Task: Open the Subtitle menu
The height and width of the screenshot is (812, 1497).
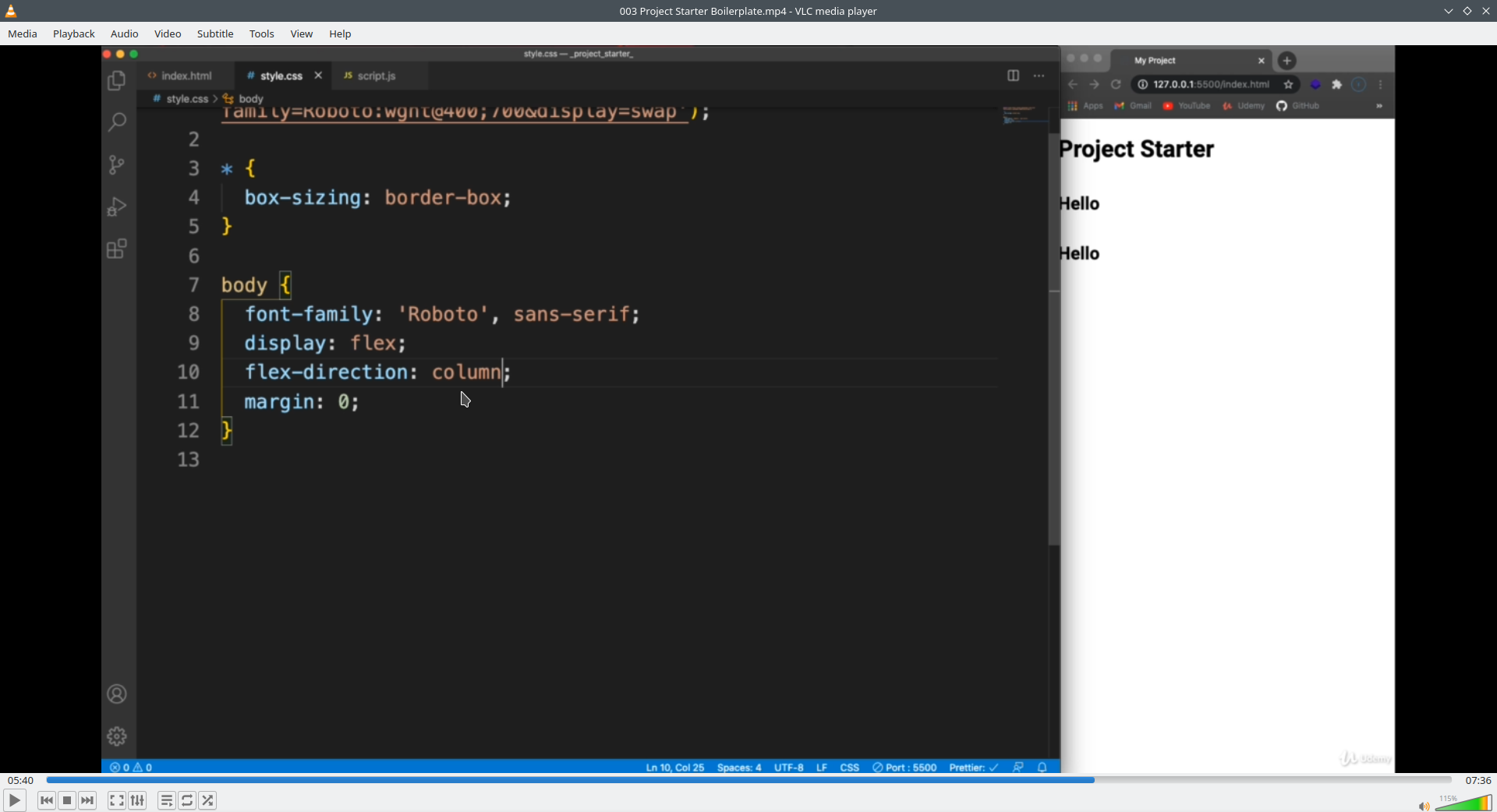Action: tap(215, 34)
